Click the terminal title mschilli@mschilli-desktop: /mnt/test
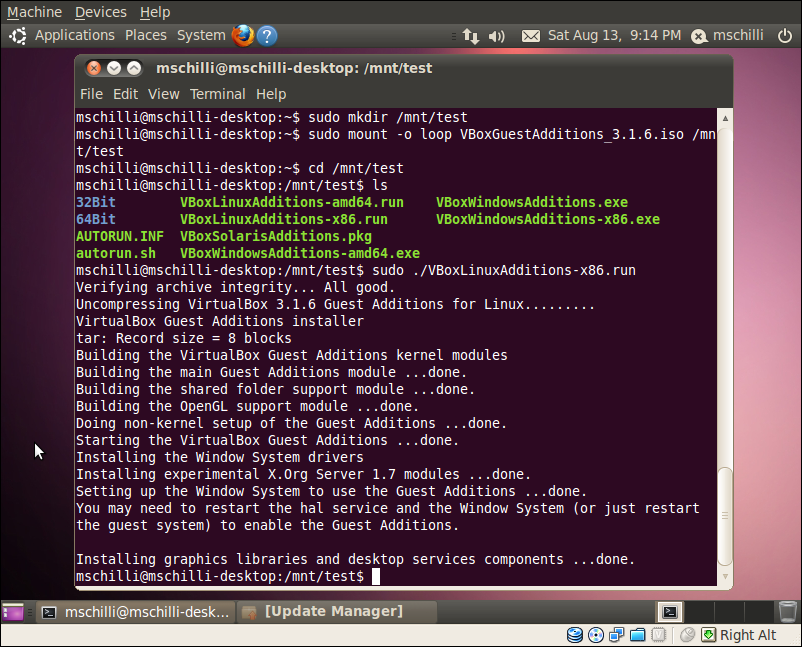 click(x=294, y=68)
